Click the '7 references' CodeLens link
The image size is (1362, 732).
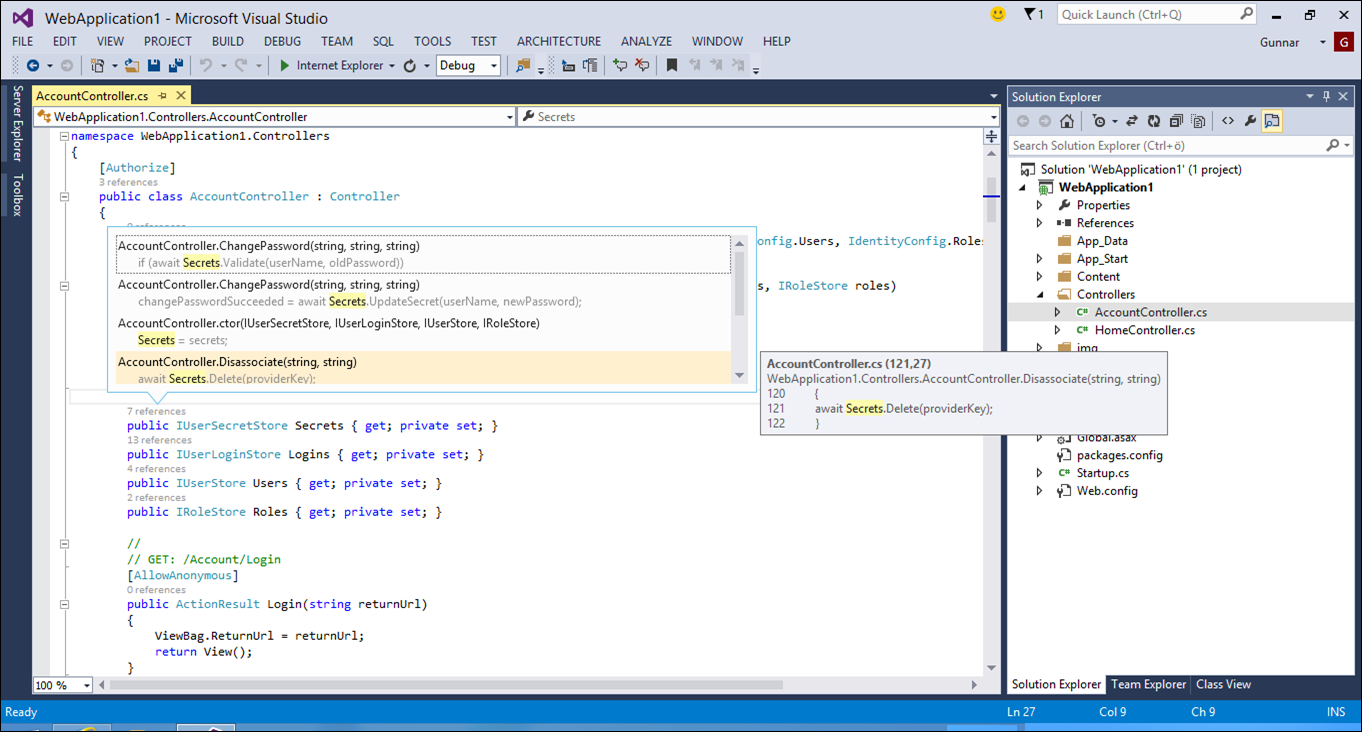pyautogui.click(x=156, y=411)
